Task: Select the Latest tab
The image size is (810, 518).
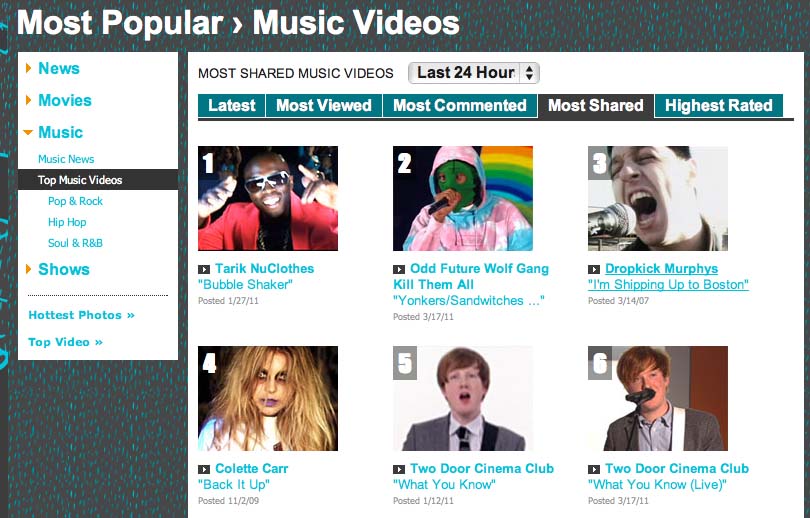Action: (231, 105)
